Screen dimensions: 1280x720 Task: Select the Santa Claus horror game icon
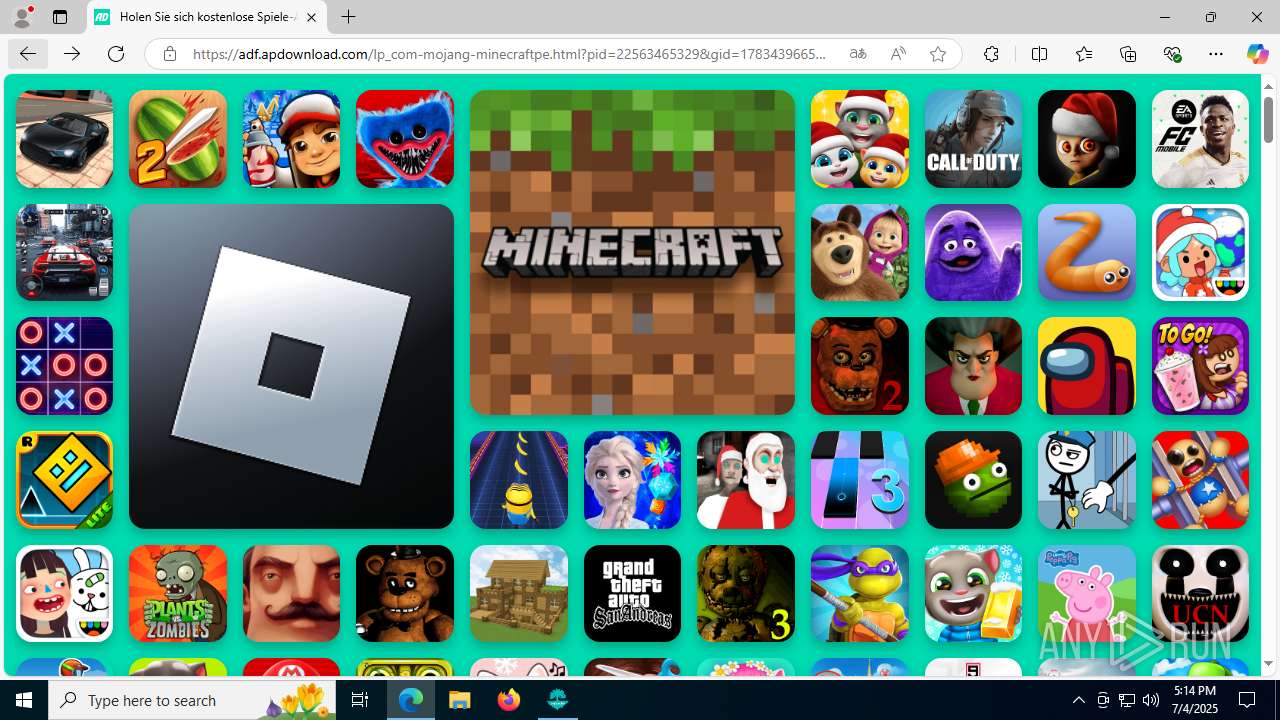[x=746, y=480]
